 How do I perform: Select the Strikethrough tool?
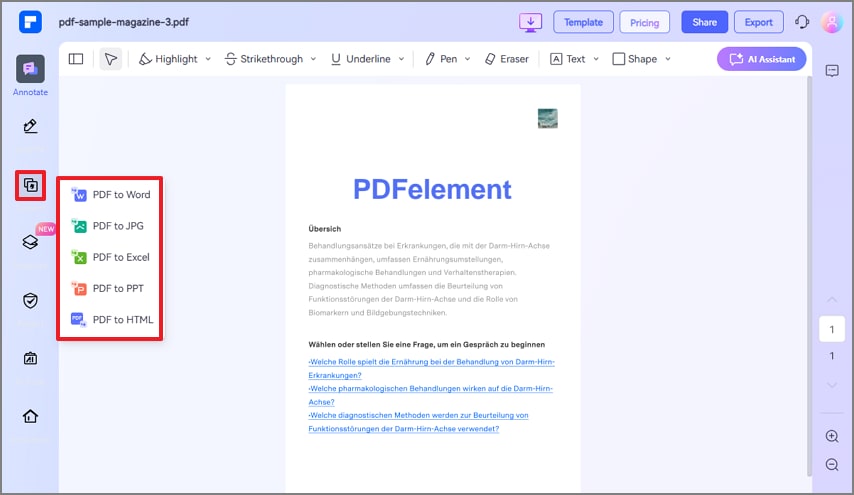(x=264, y=59)
